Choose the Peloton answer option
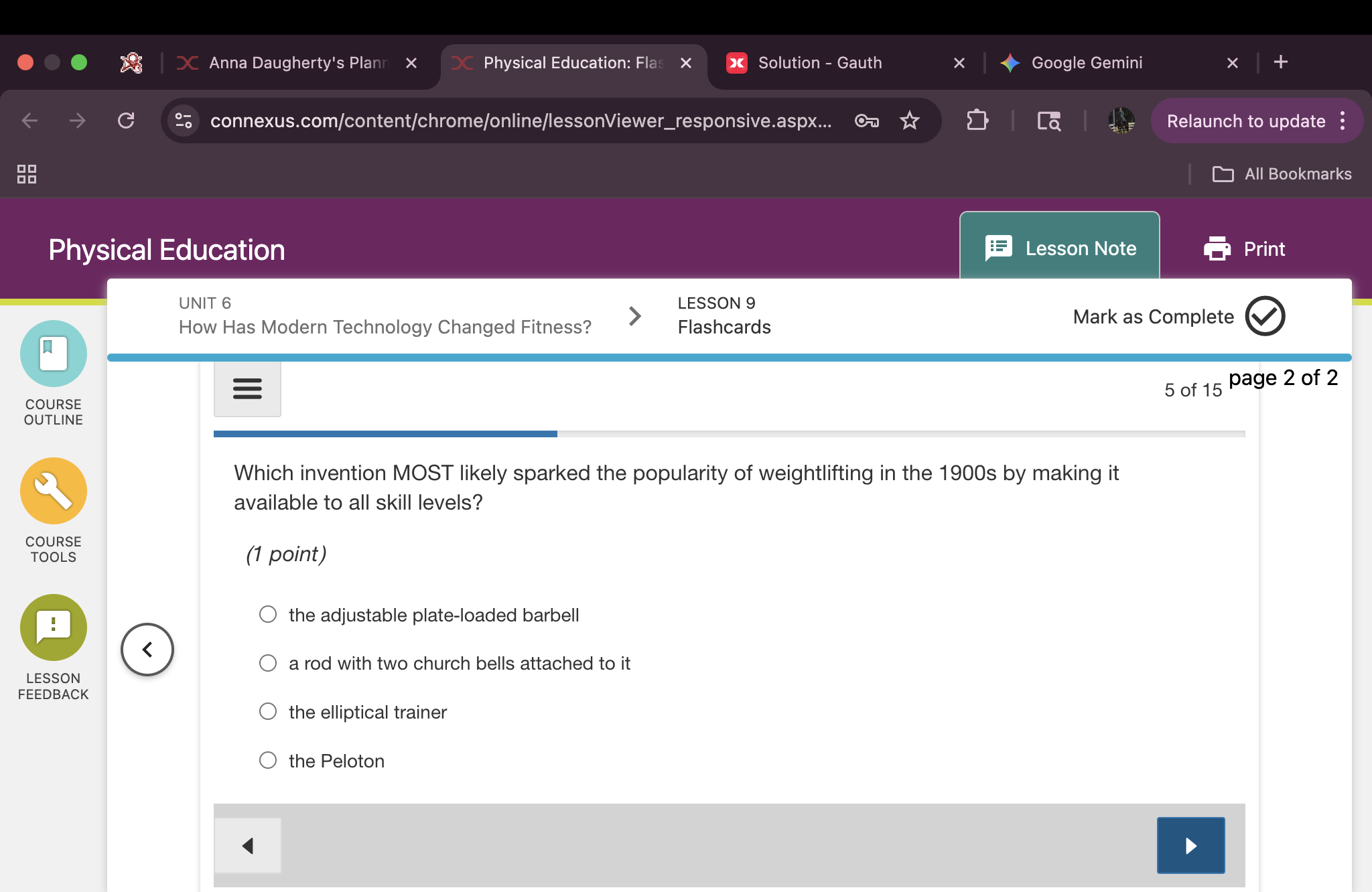1372x892 pixels. [268, 760]
